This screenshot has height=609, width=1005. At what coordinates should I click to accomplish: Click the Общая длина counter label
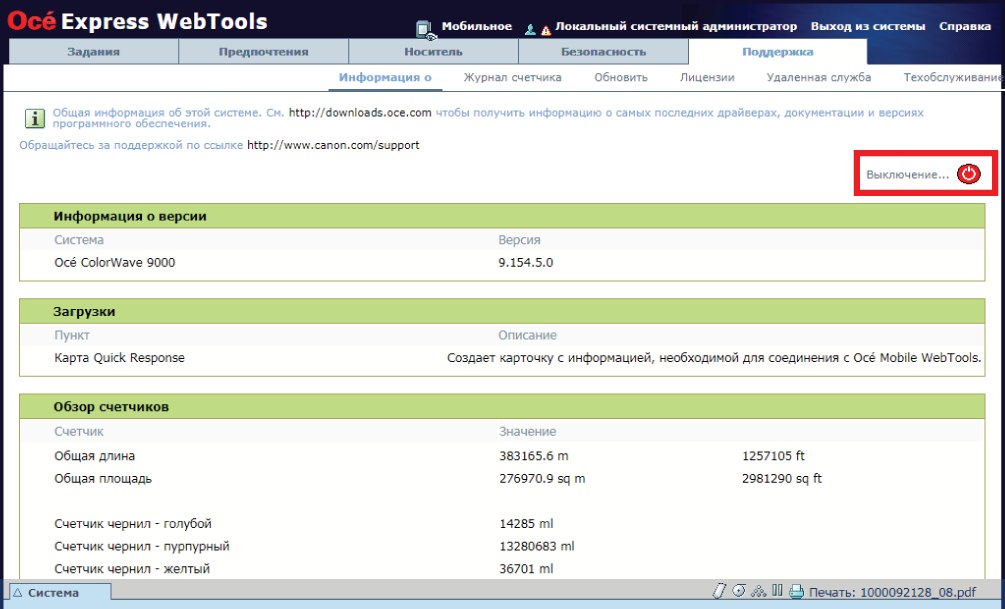point(94,456)
